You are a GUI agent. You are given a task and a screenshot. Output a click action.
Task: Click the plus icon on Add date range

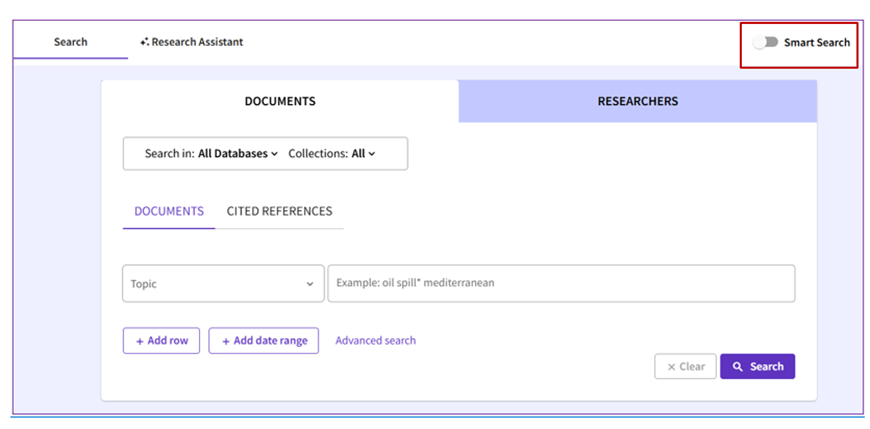[225, 341]
